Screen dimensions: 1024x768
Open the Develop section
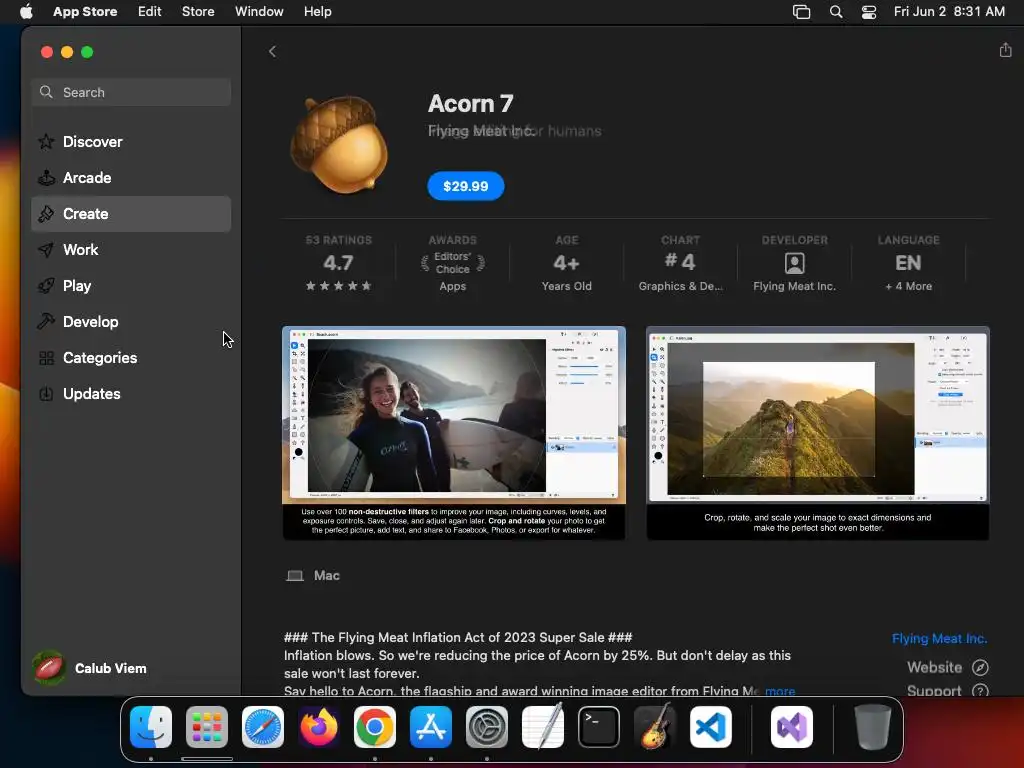(x=131, y=321)
